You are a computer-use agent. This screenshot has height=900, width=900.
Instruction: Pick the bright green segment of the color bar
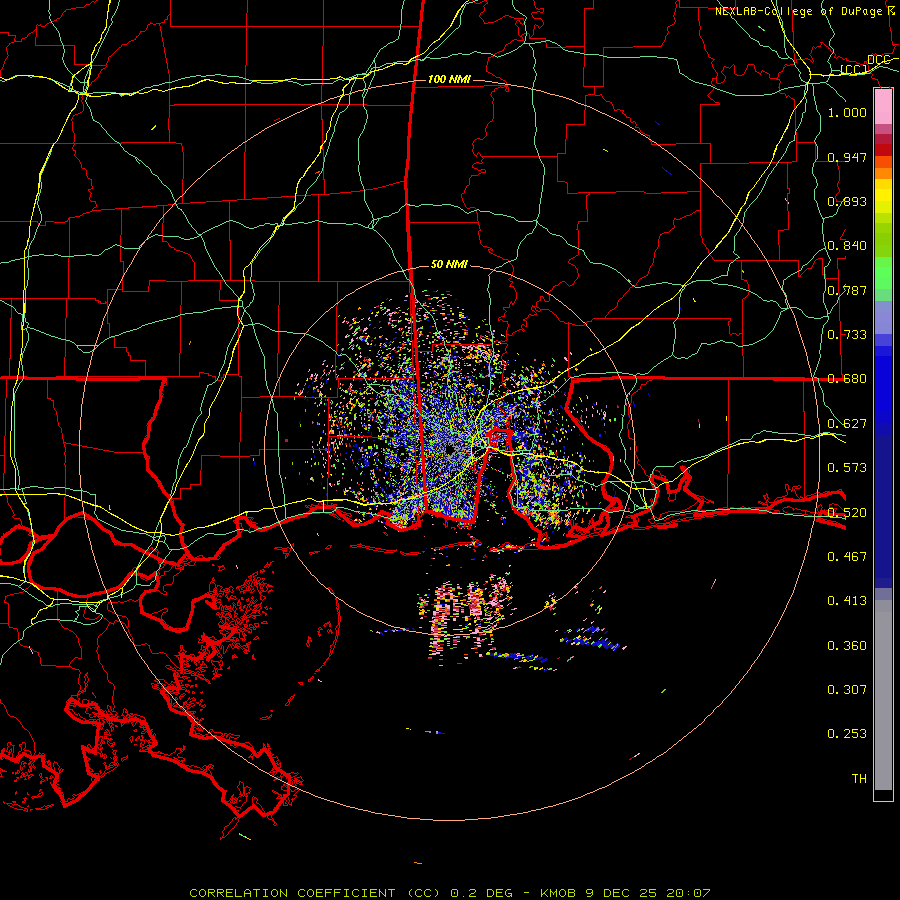(x=883, y=273)
